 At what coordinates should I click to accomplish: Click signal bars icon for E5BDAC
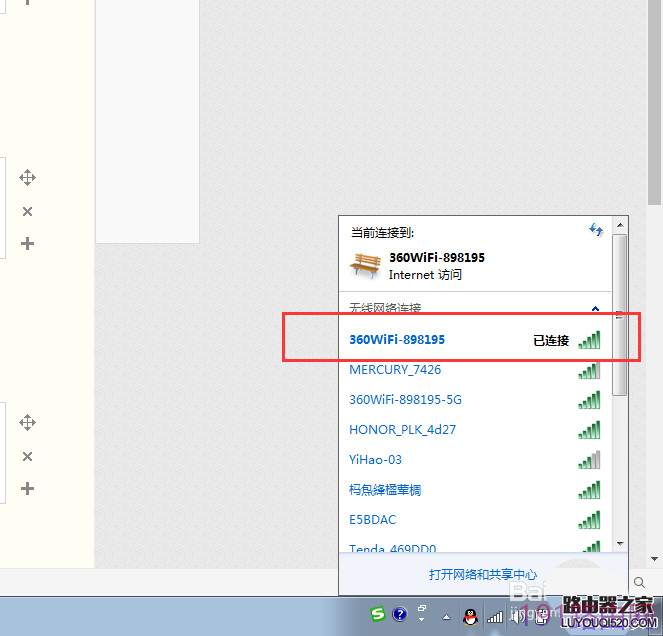point(589,521)
